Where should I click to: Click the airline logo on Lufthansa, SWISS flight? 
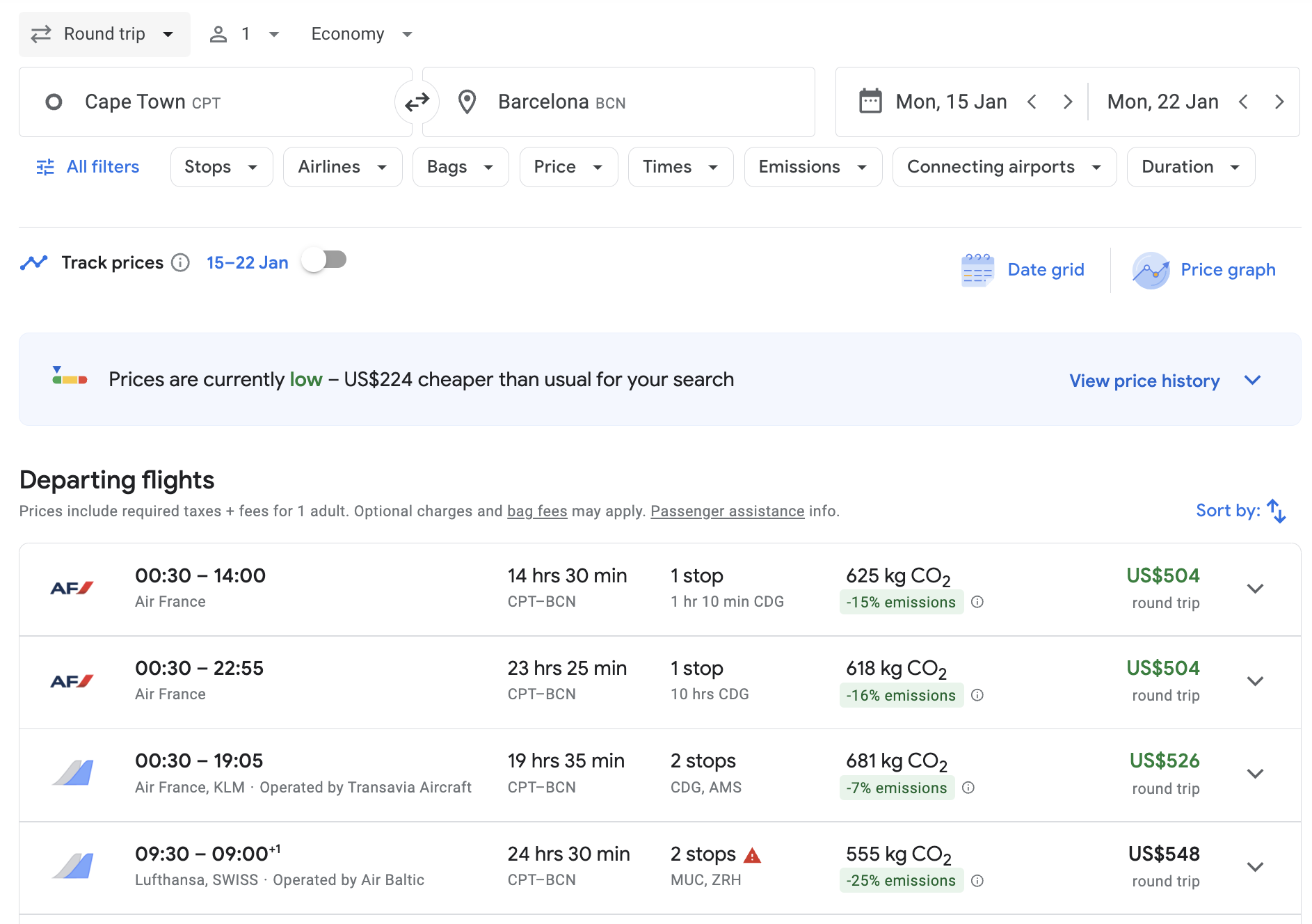tap(73, 866)
